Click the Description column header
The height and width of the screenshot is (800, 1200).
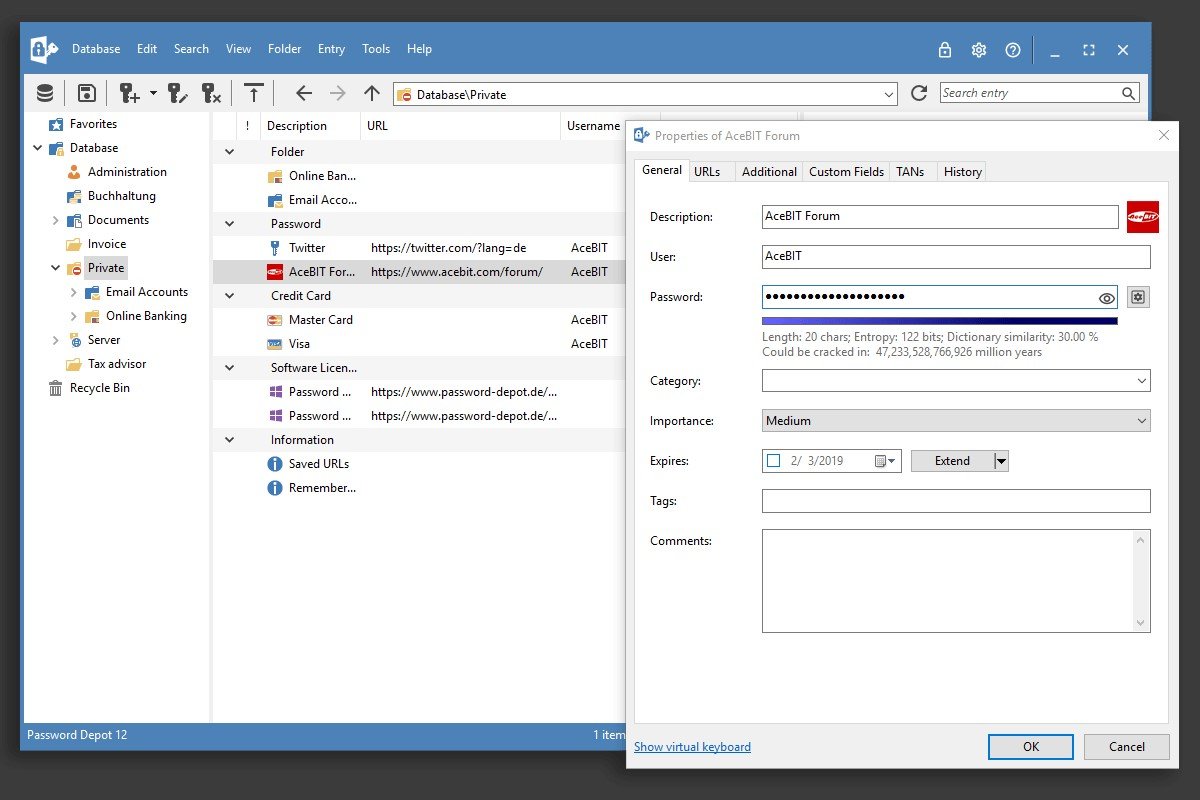pos(310,126)
